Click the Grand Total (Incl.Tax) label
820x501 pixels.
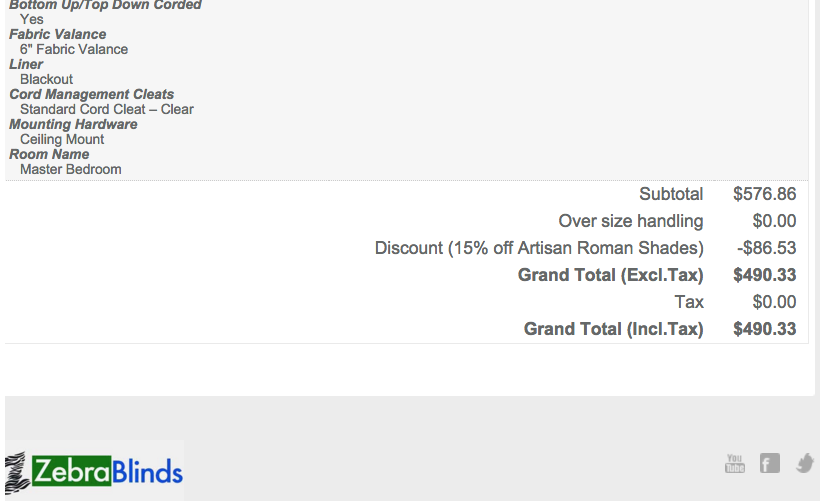pyautogui.click(x=613, y=329)
